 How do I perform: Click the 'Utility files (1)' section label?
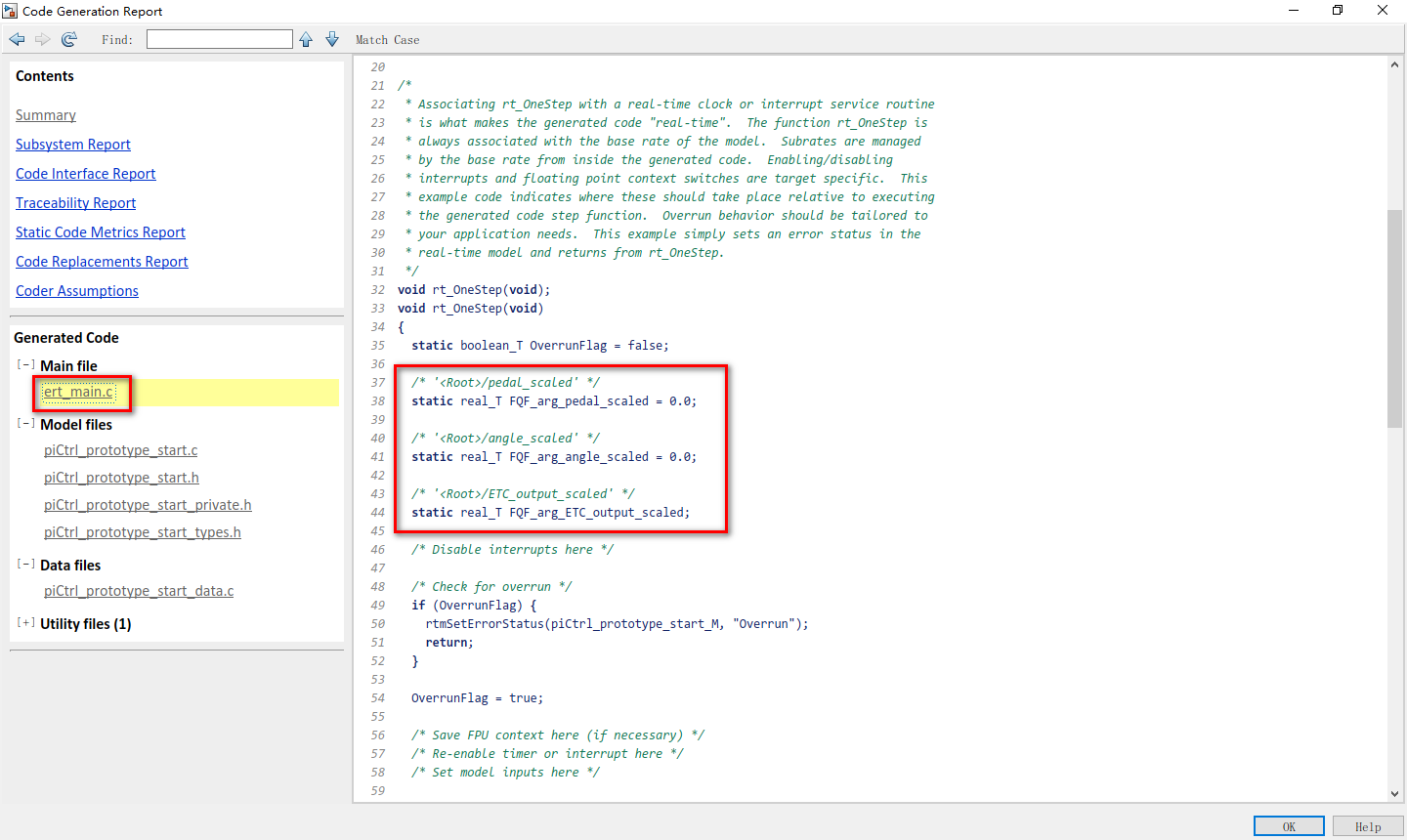tap(86, 624)
